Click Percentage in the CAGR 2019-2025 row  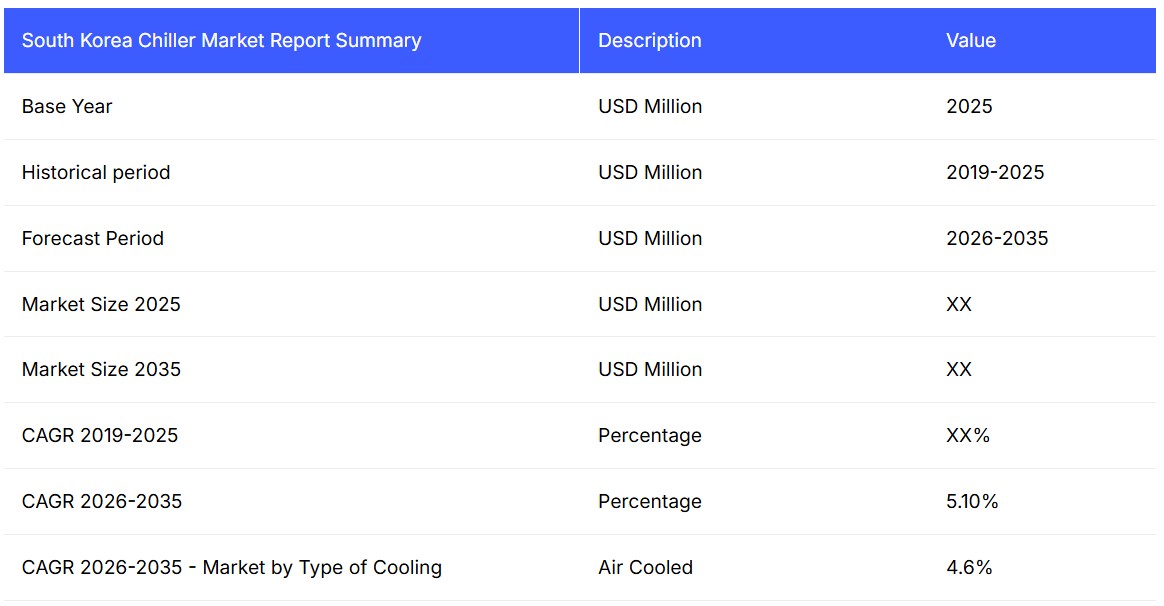click(x=650, y=436)
